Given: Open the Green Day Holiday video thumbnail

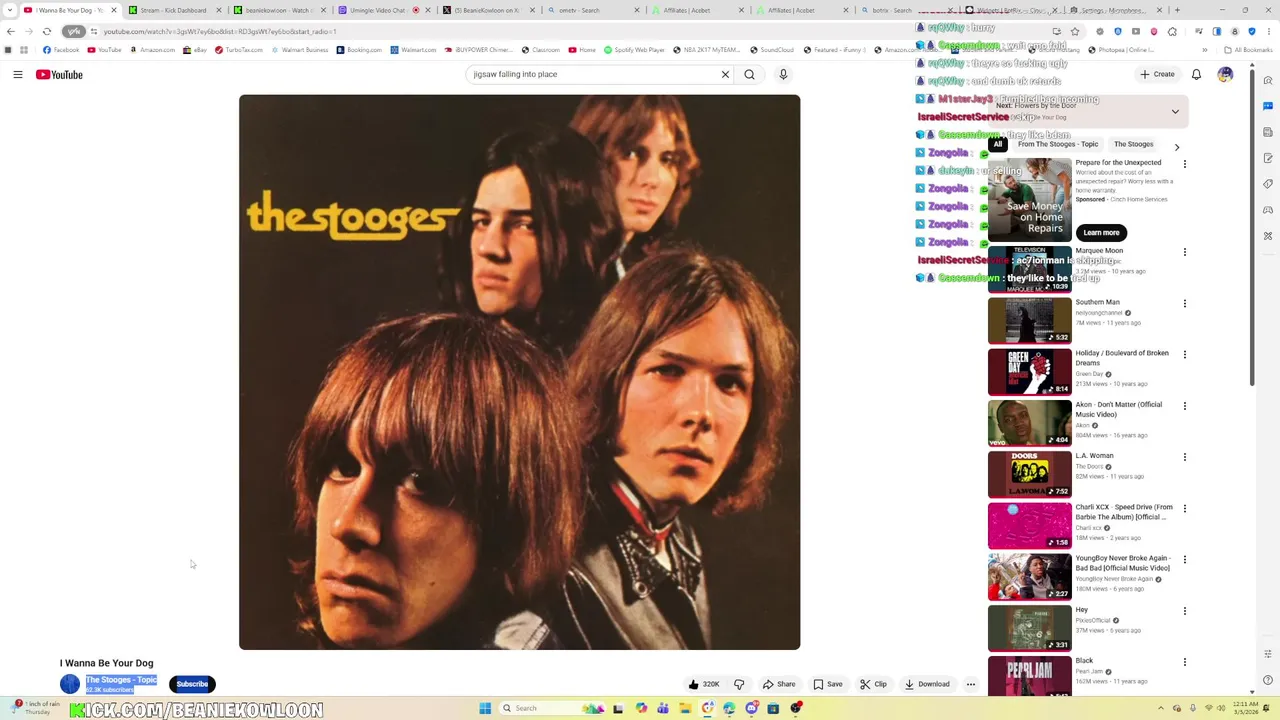Looking at the screenshot, I should [1029, 371].
